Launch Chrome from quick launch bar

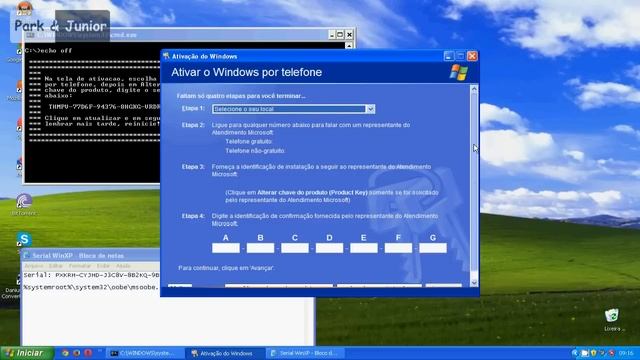[65, 353]
